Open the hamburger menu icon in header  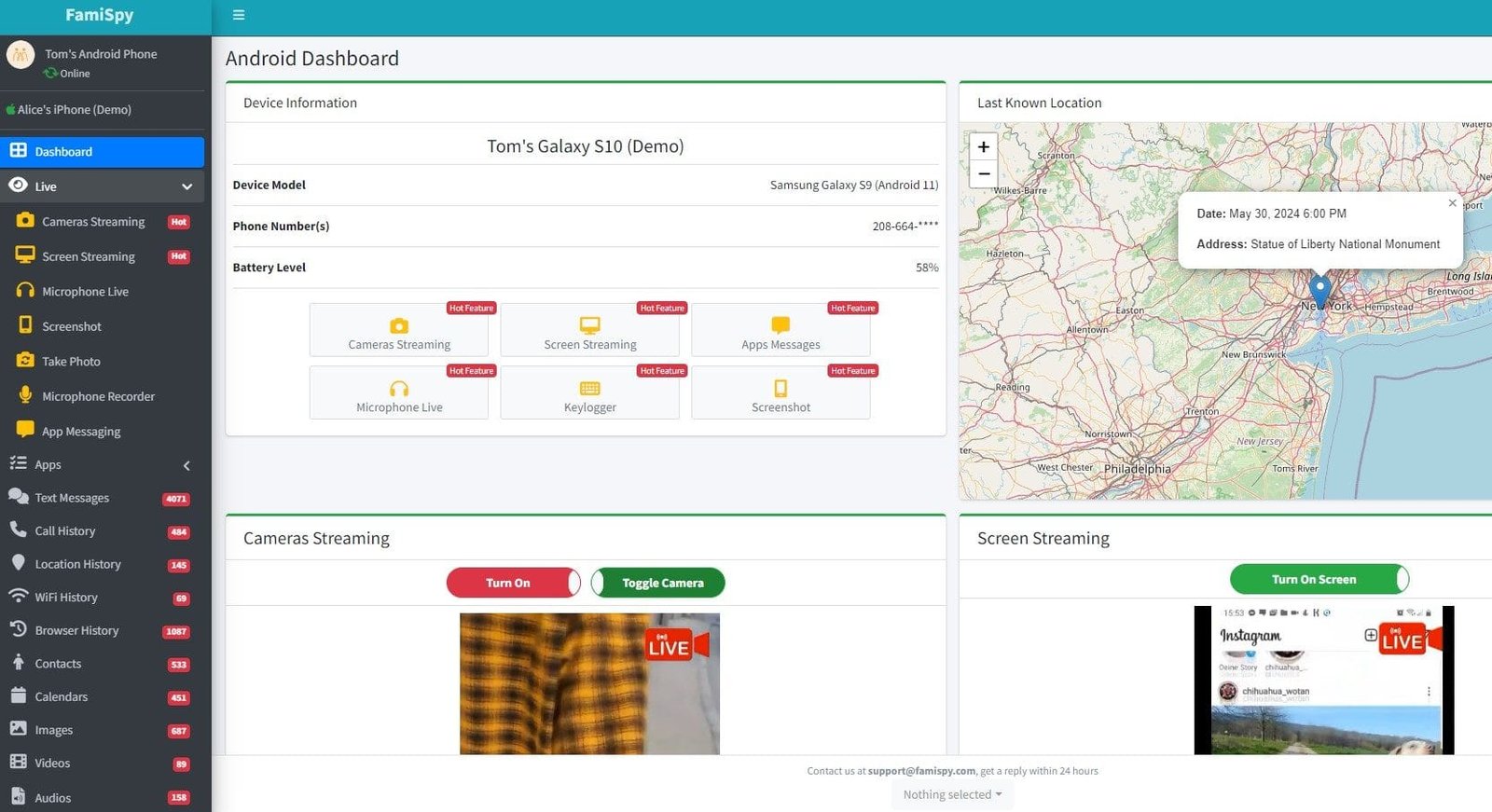239,15
